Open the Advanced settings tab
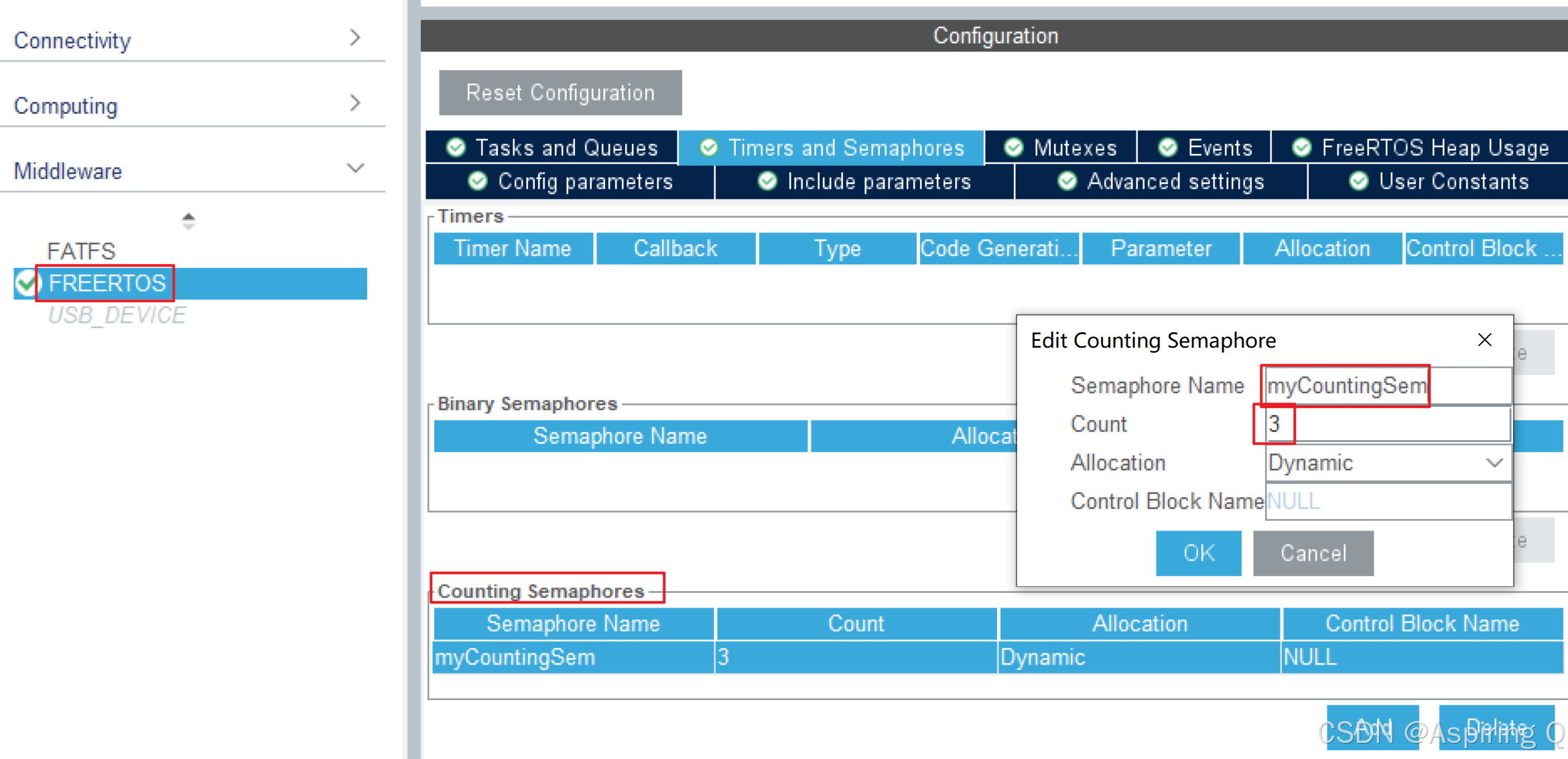The height and width of the screenshot is (759, 1568). point(1161,182)
